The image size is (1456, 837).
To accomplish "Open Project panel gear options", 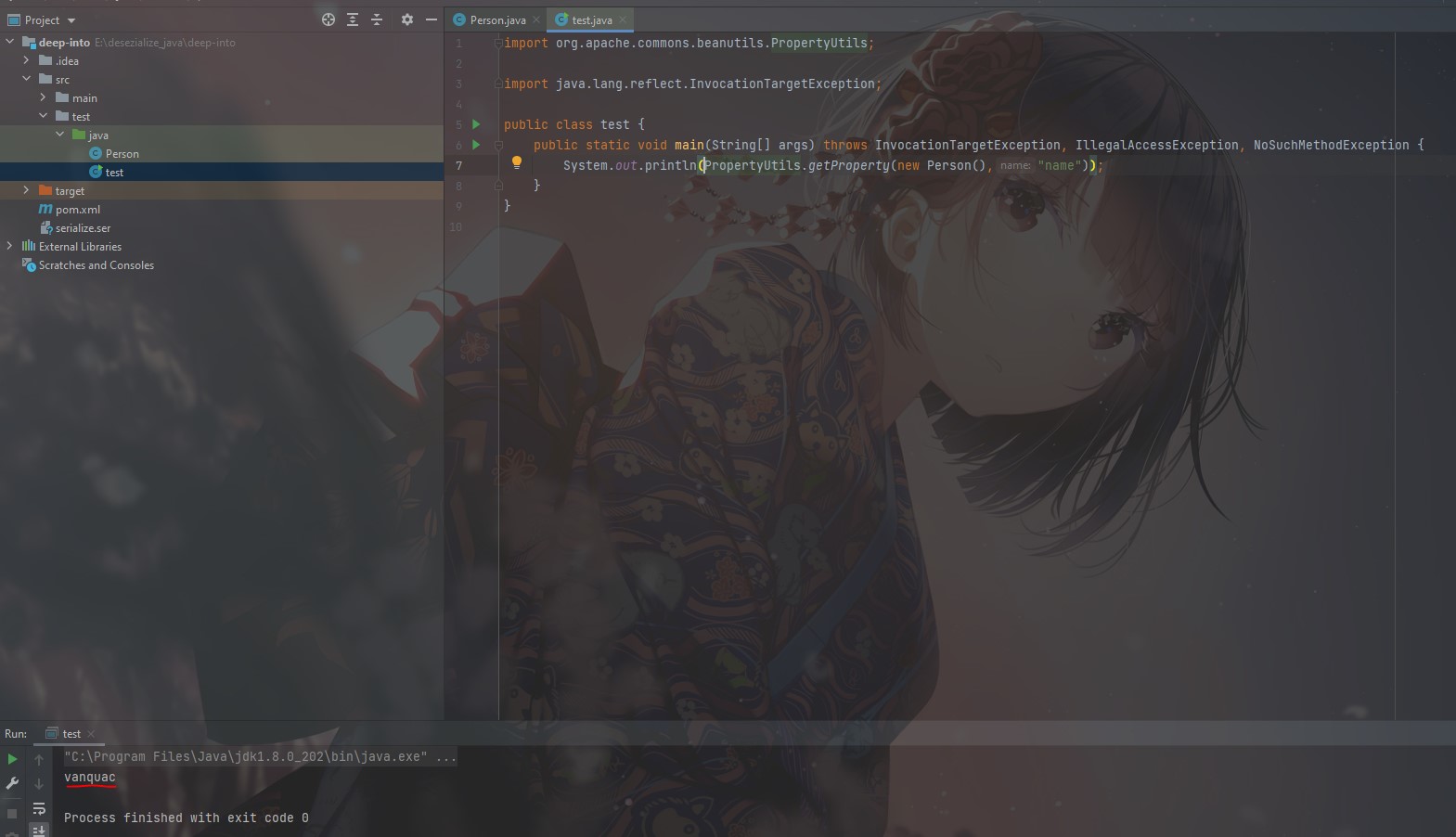I will coord(406,19).
